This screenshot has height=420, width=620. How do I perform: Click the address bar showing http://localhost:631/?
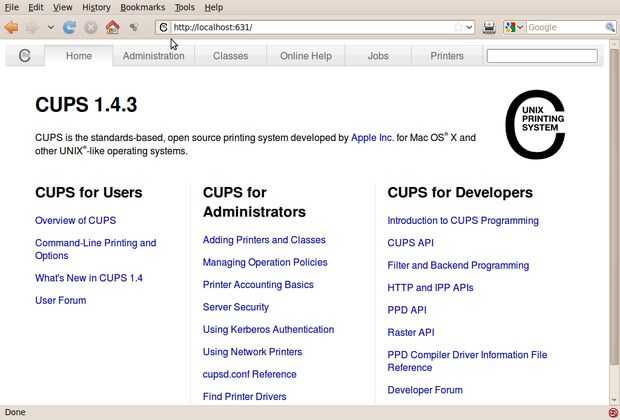[312, 27]
